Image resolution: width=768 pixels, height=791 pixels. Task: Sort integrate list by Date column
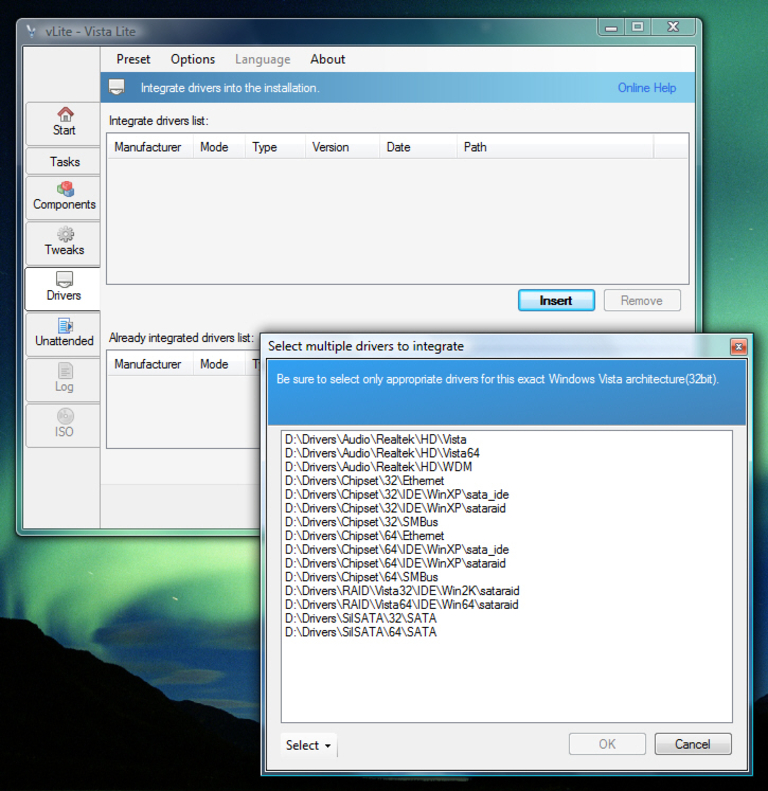418,147
